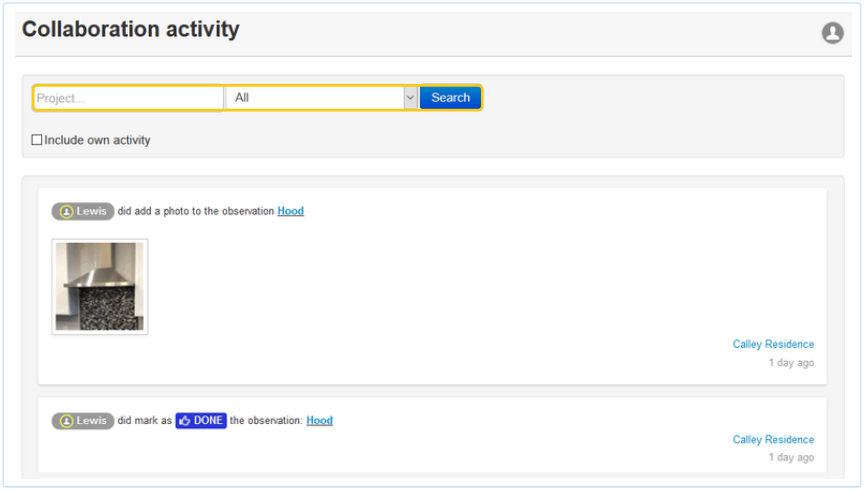Open the Hood link in the done activity
This screenshot has width=865, height=492.
319,421
